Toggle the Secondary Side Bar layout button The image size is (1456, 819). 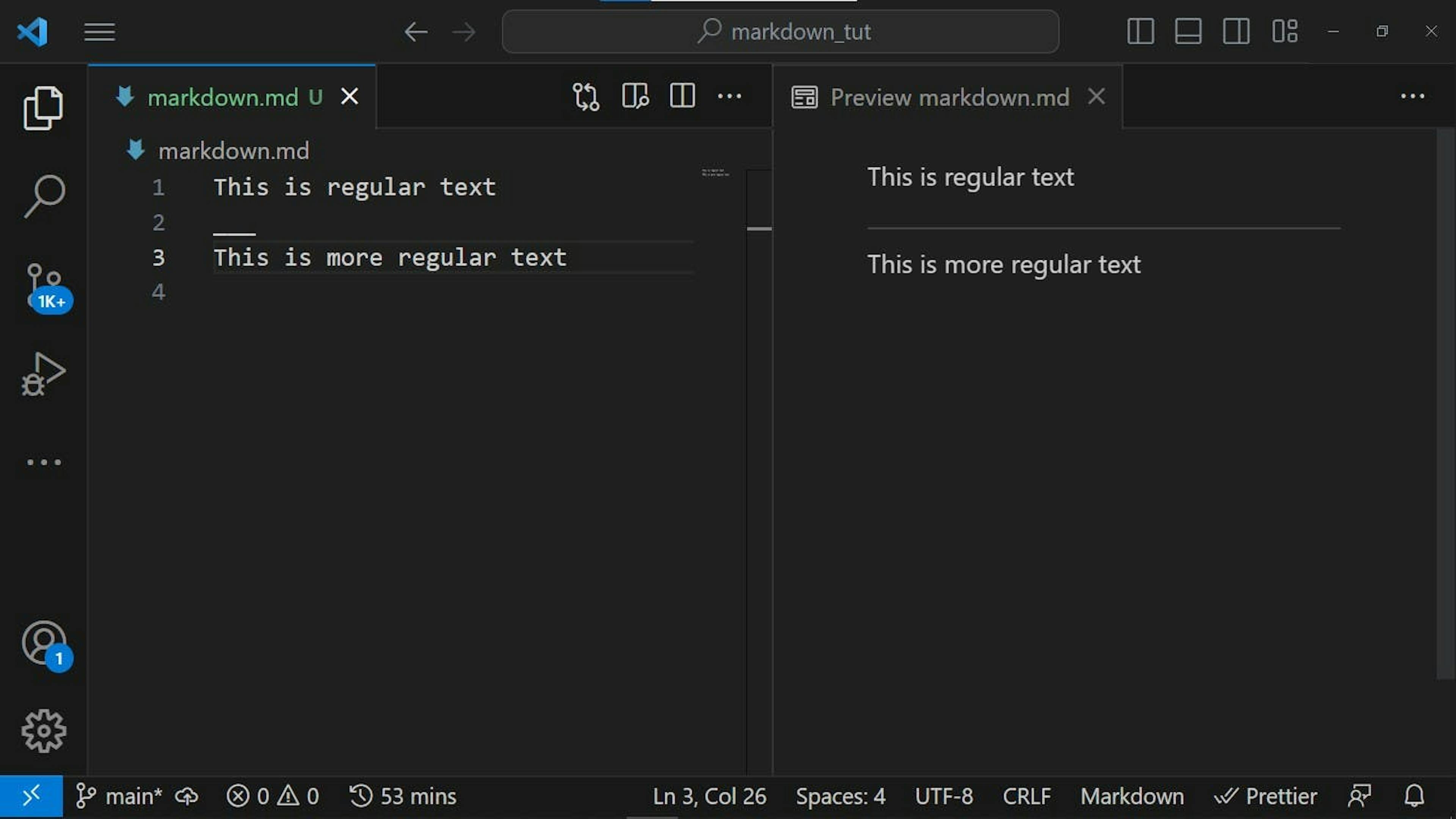point(1236,31)
